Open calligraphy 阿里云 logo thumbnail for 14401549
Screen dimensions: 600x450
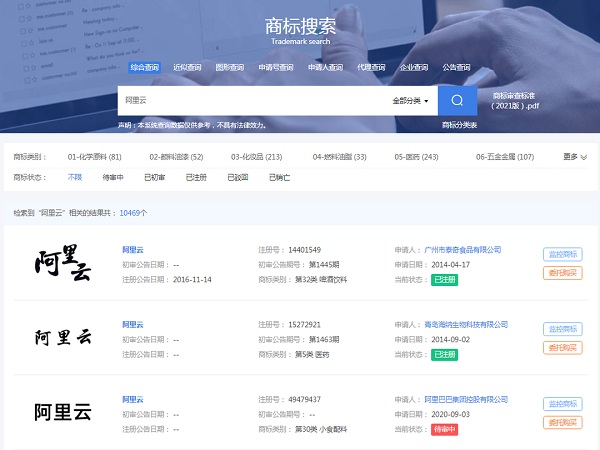pyautogui.click(x=63, y=263)
